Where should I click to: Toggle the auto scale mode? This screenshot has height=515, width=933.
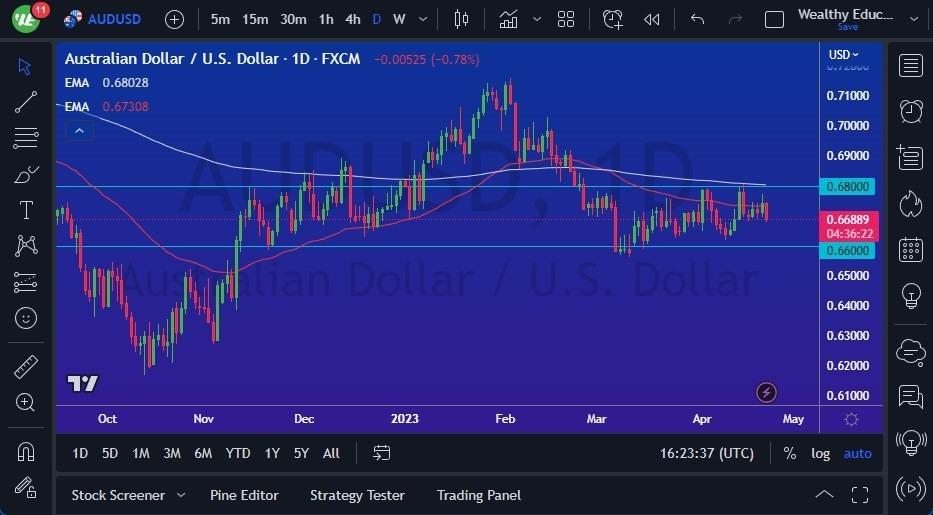click(857, 454)
